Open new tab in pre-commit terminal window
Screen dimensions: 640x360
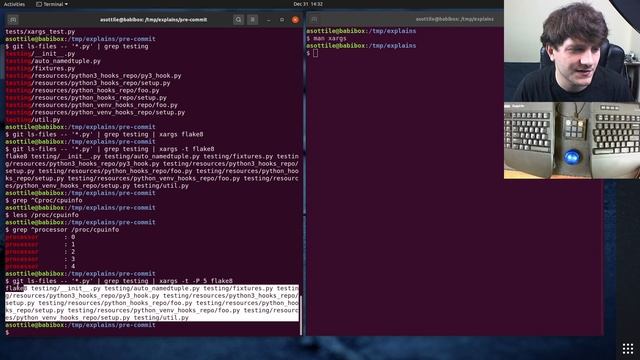(13, 20)
